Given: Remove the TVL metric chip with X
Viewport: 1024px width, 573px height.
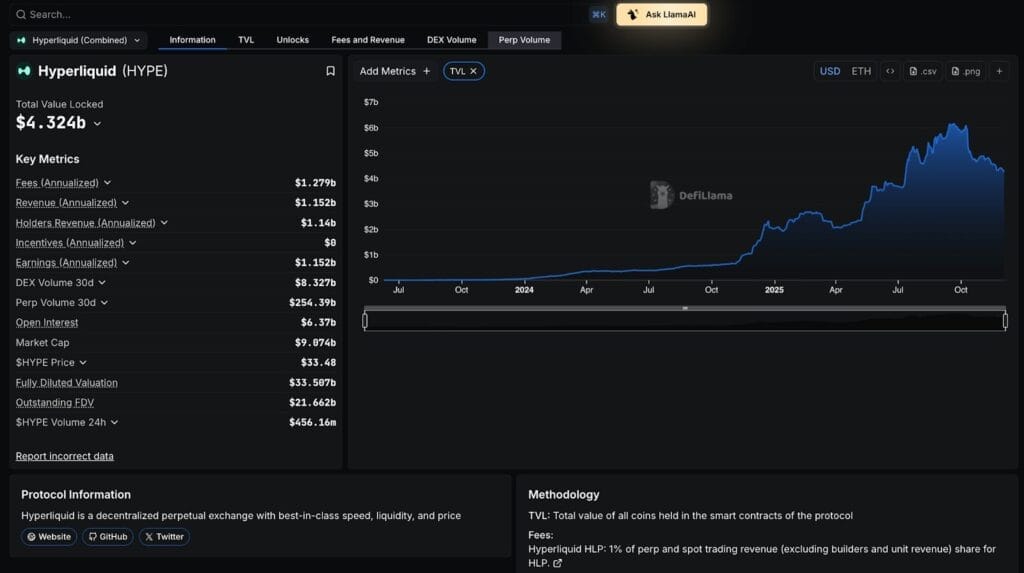Looking at the screenshot, I should click(x=473, y=71).
